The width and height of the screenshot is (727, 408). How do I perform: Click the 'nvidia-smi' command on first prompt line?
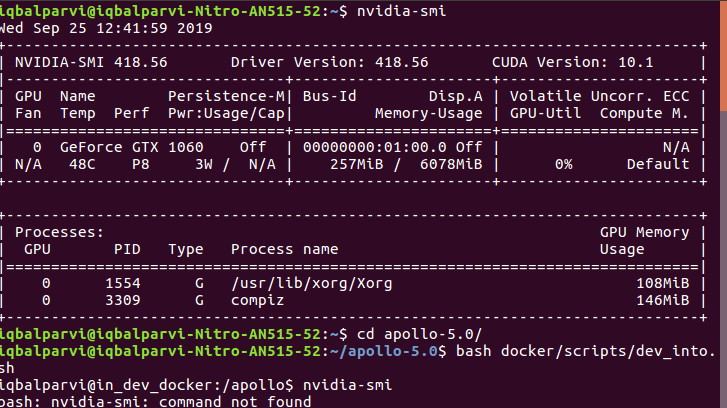401,11
